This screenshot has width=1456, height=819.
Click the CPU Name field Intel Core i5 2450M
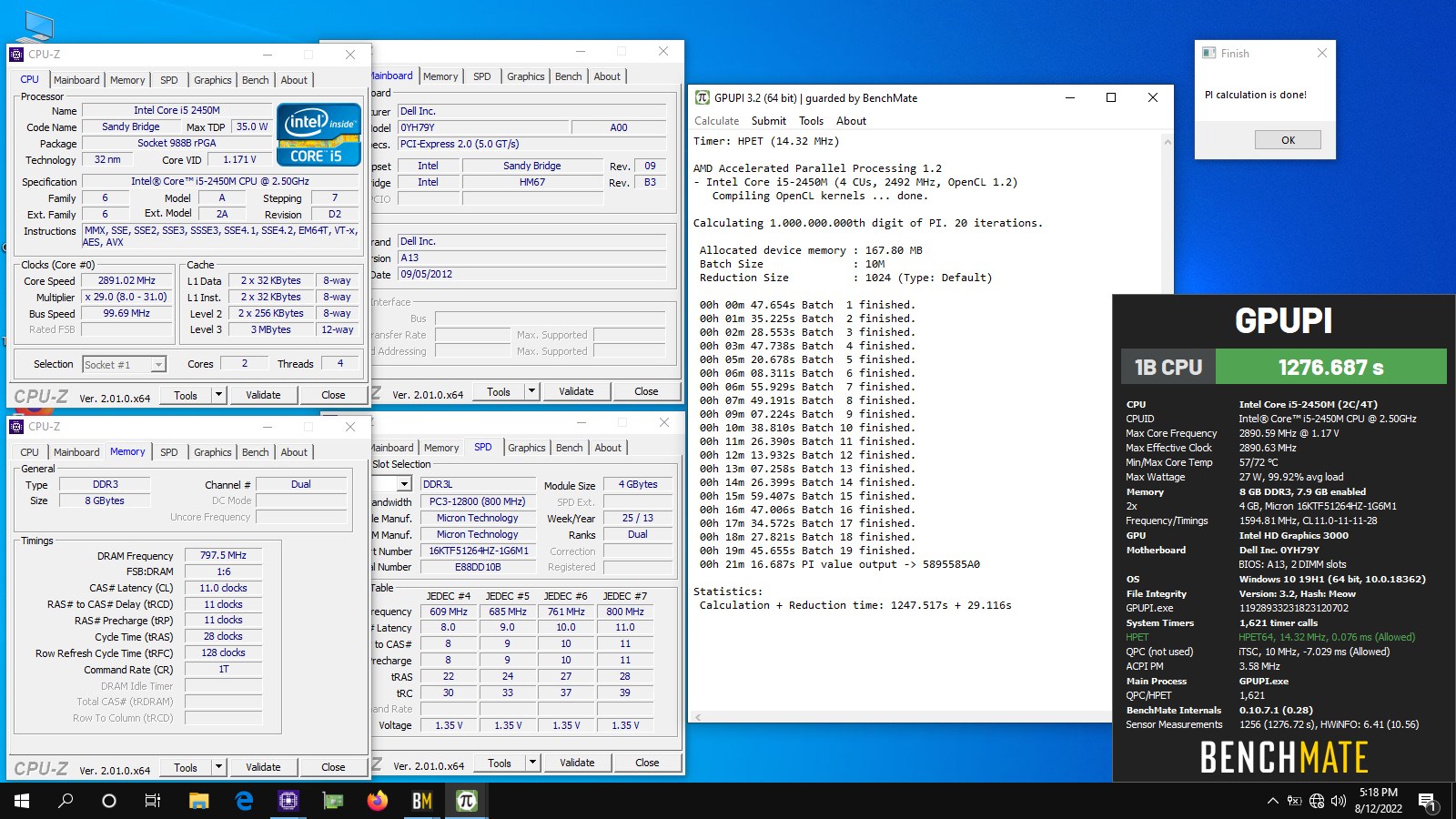click(x=177, y=110)
